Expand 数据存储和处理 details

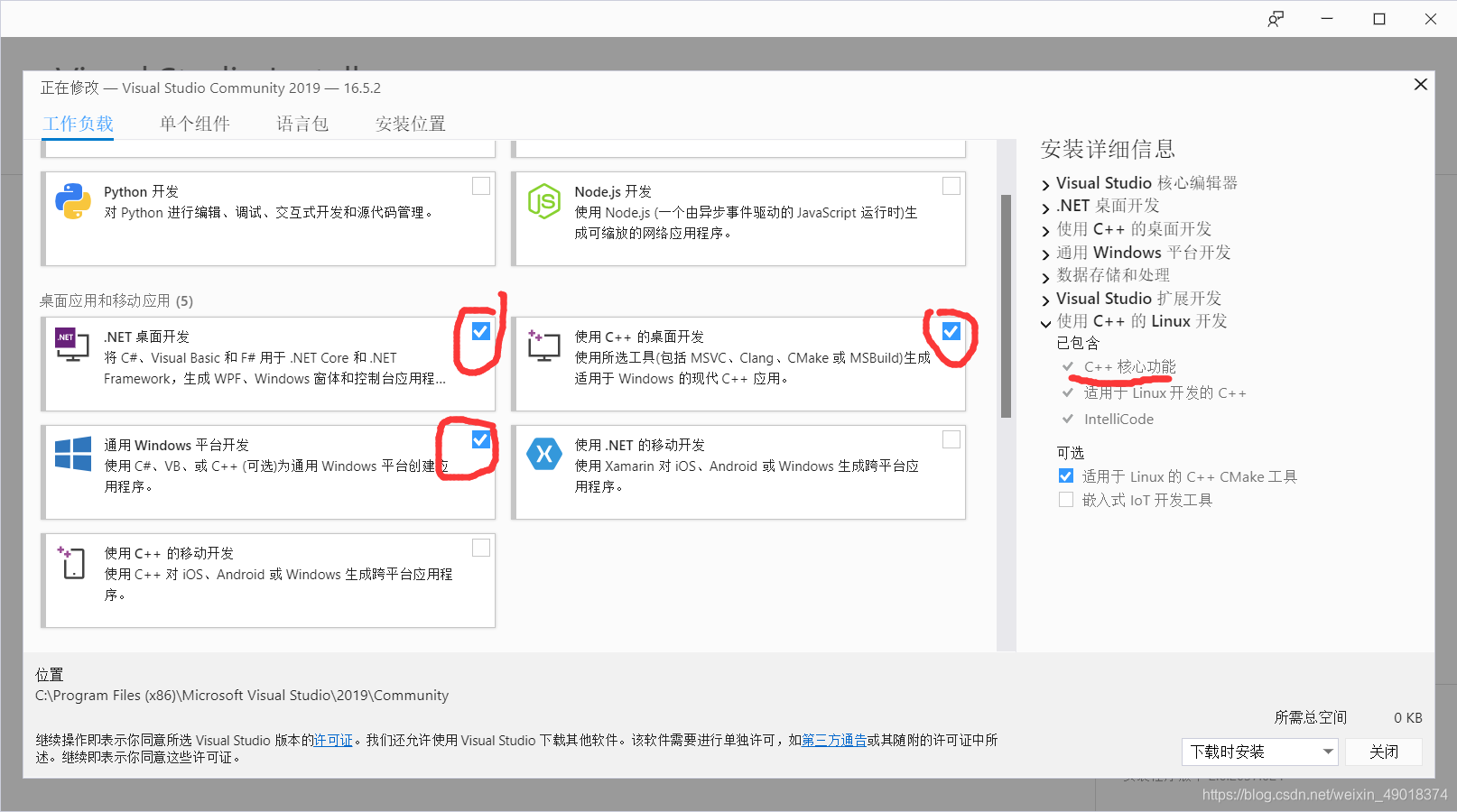(1046, 277)
